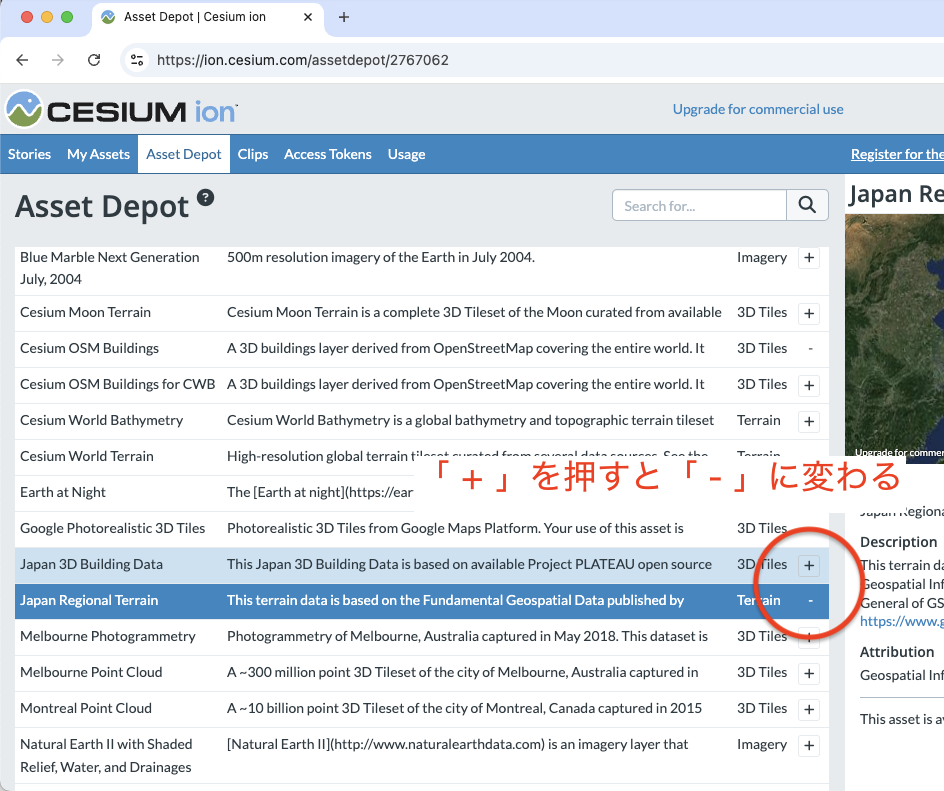The image size is (944, 791).
Task: Add Google Photorealistic 3D Tiles asset
Action: (808, 529)
